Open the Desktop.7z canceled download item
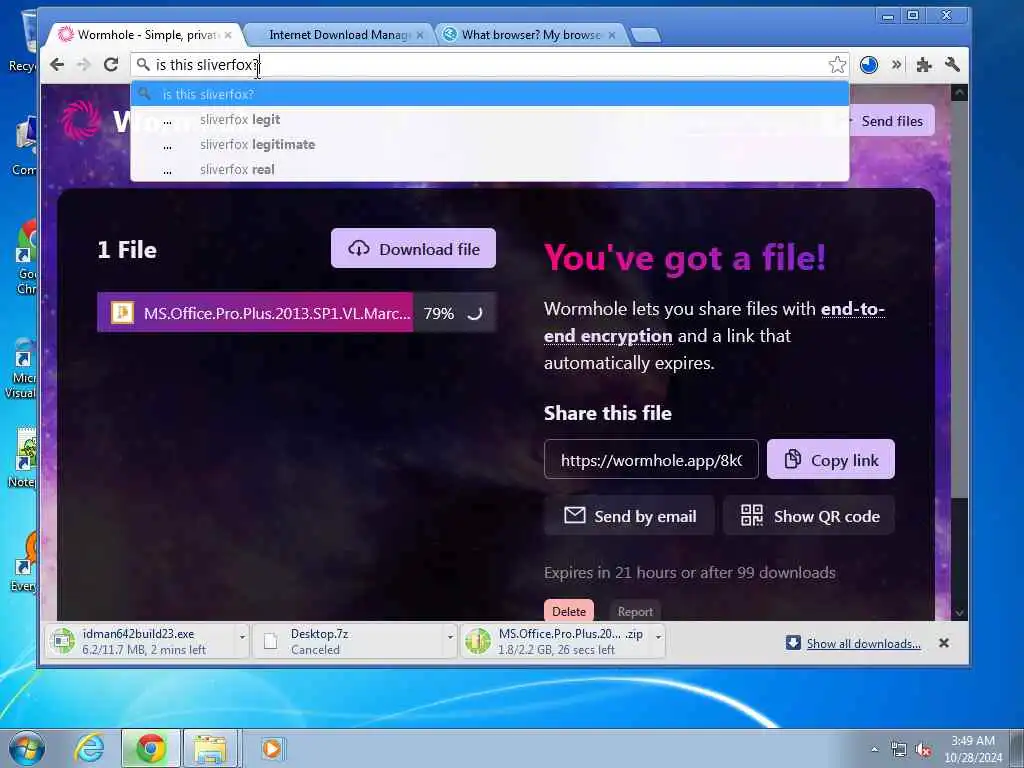 pos(348,641)
